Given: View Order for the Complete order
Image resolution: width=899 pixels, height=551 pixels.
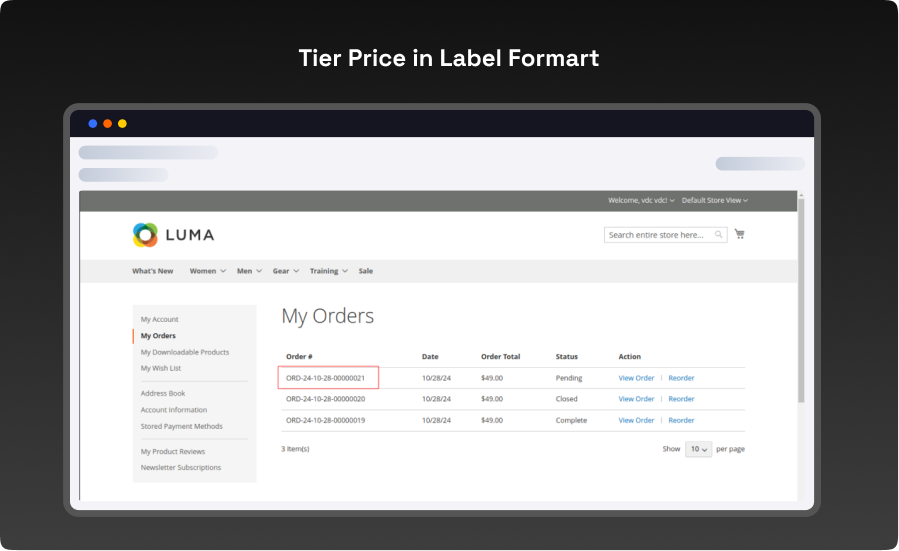Looking at the screenshot, I should pyautogui.click(x=636, y=420).
